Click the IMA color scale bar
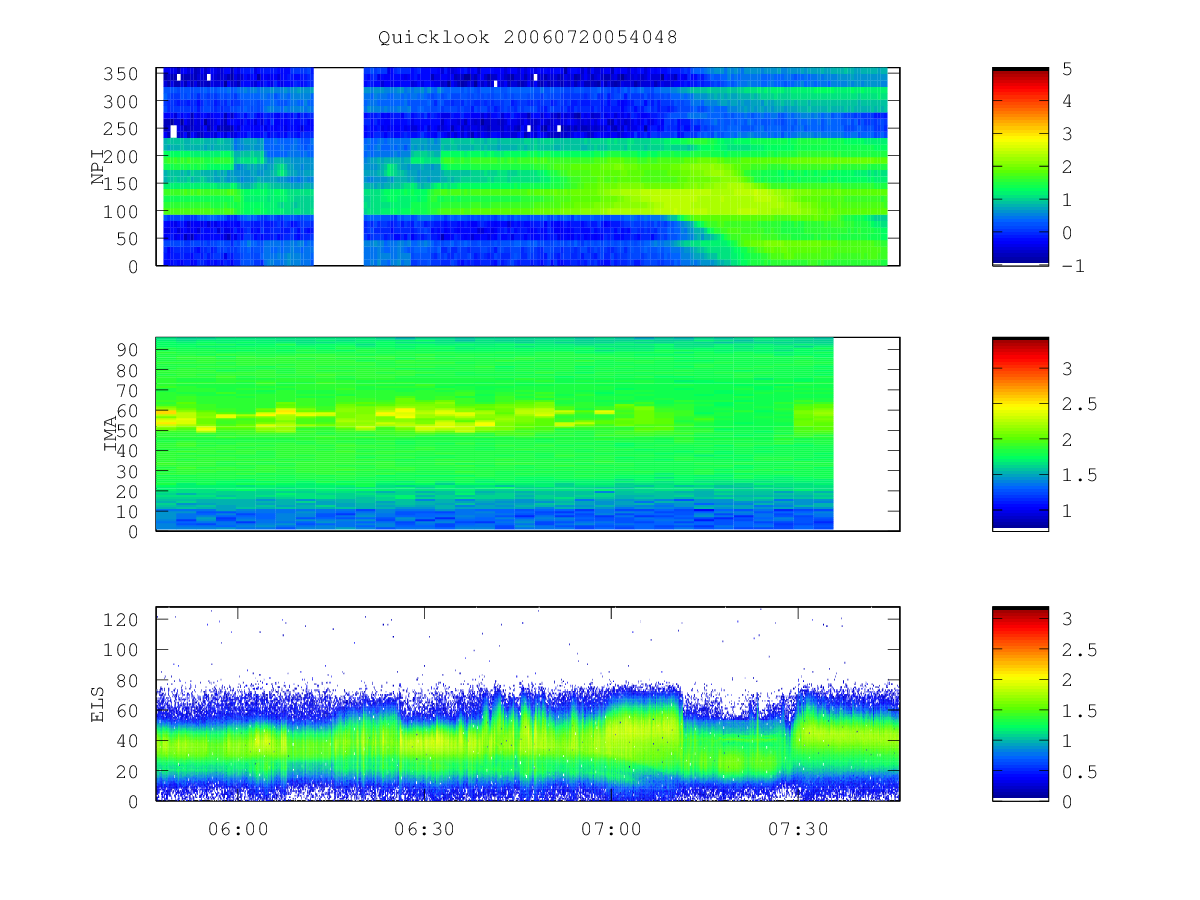This screenshot has height=900, width=1200. (x=1020, y=434)
